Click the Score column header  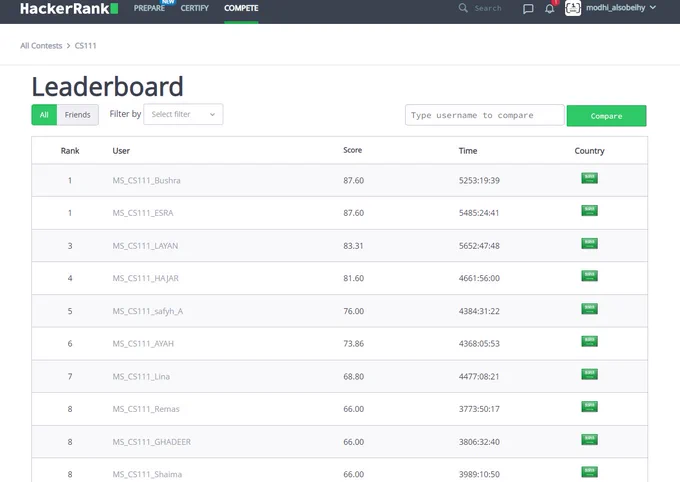(x=353, y=150)
